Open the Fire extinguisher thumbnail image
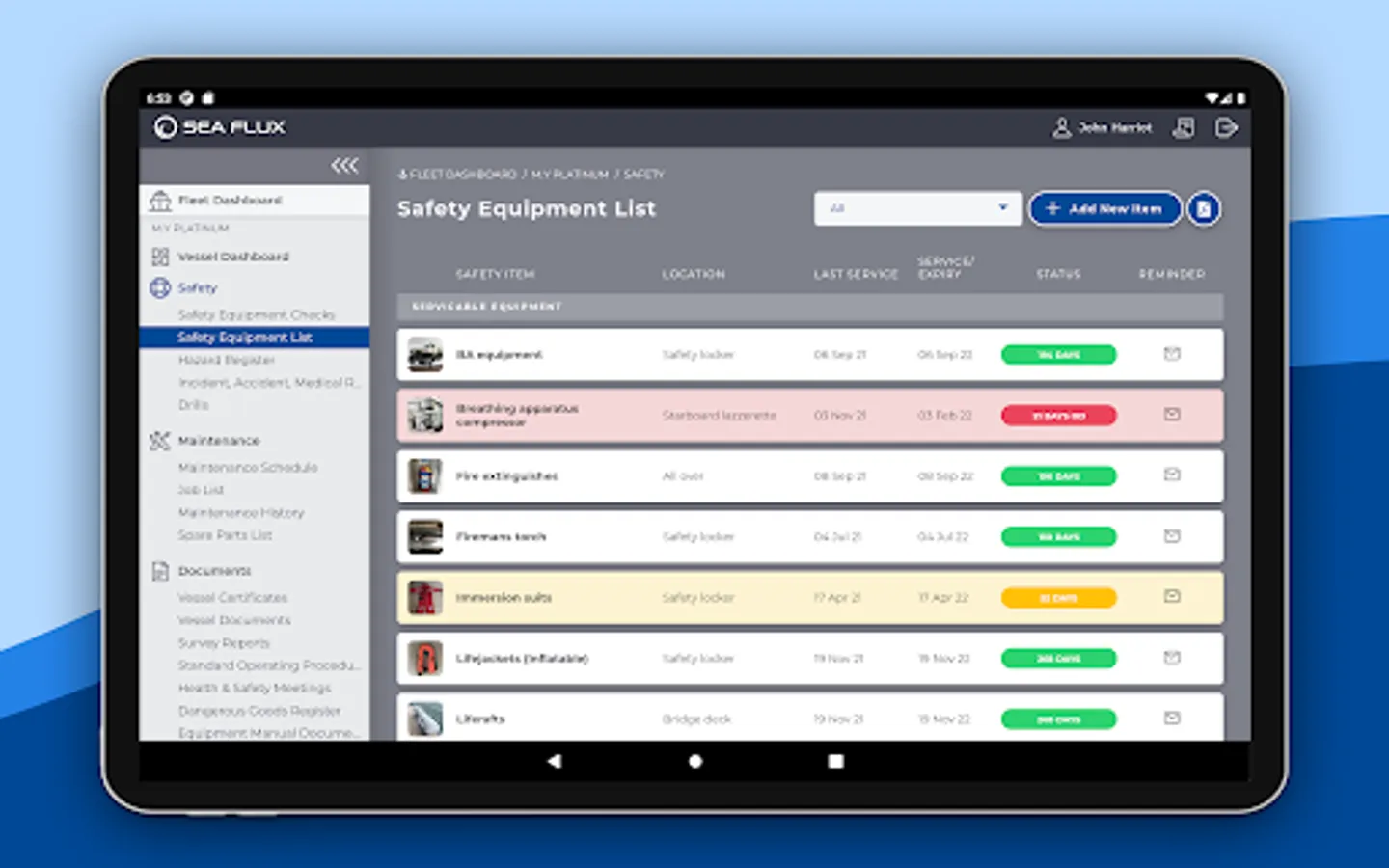Screen dimensions: 1389x868 [x=424, y=476]
